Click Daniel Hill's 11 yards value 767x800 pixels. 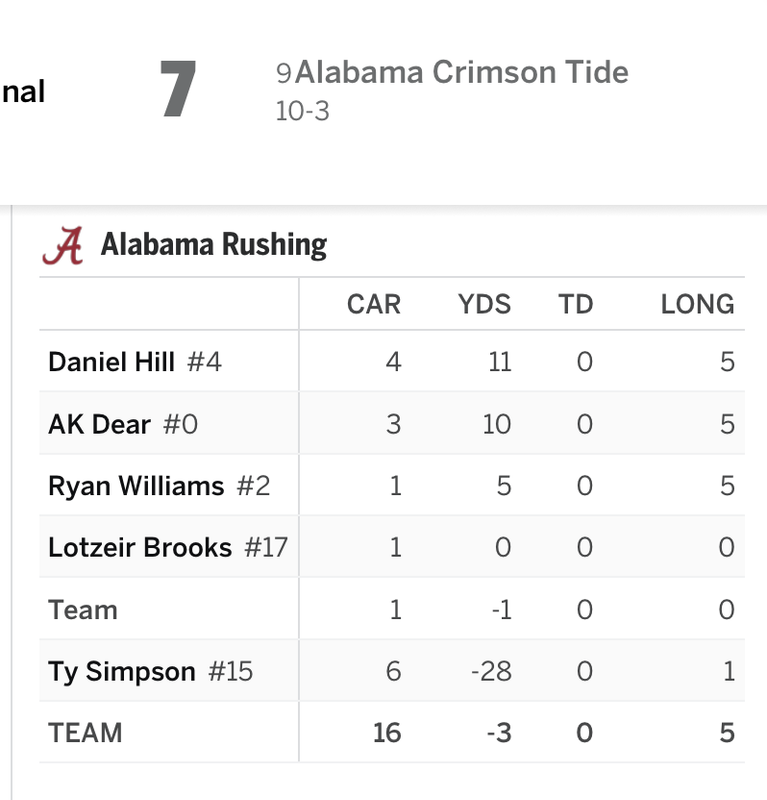[x=499, y=361]
